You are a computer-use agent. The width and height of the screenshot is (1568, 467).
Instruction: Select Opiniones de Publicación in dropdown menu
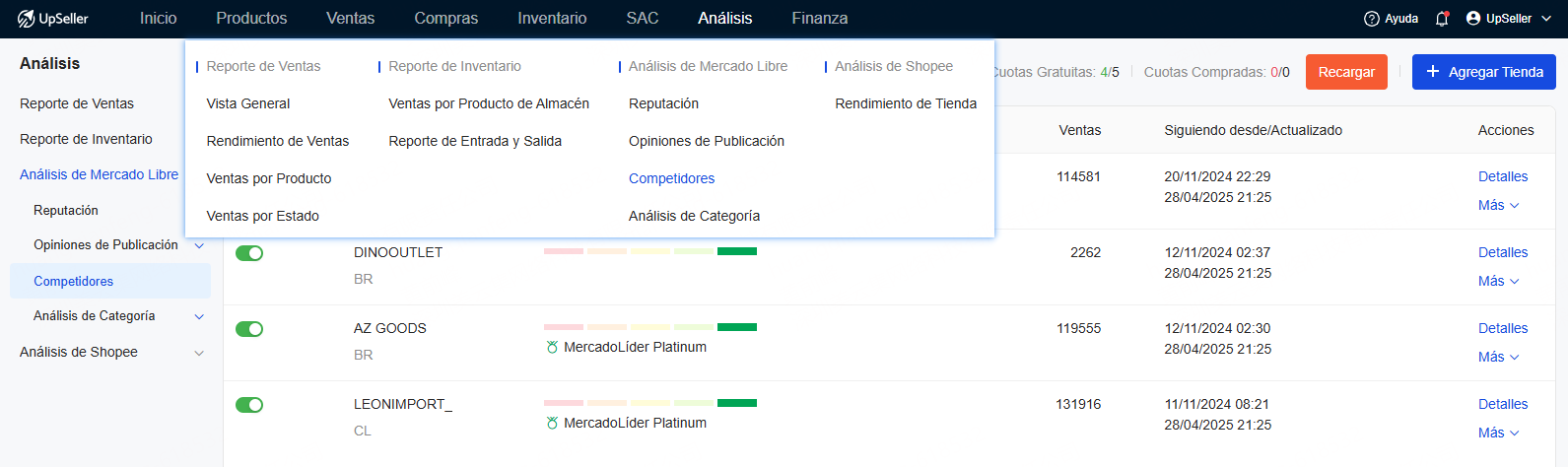pyautogui.click(x=707, y=141)
